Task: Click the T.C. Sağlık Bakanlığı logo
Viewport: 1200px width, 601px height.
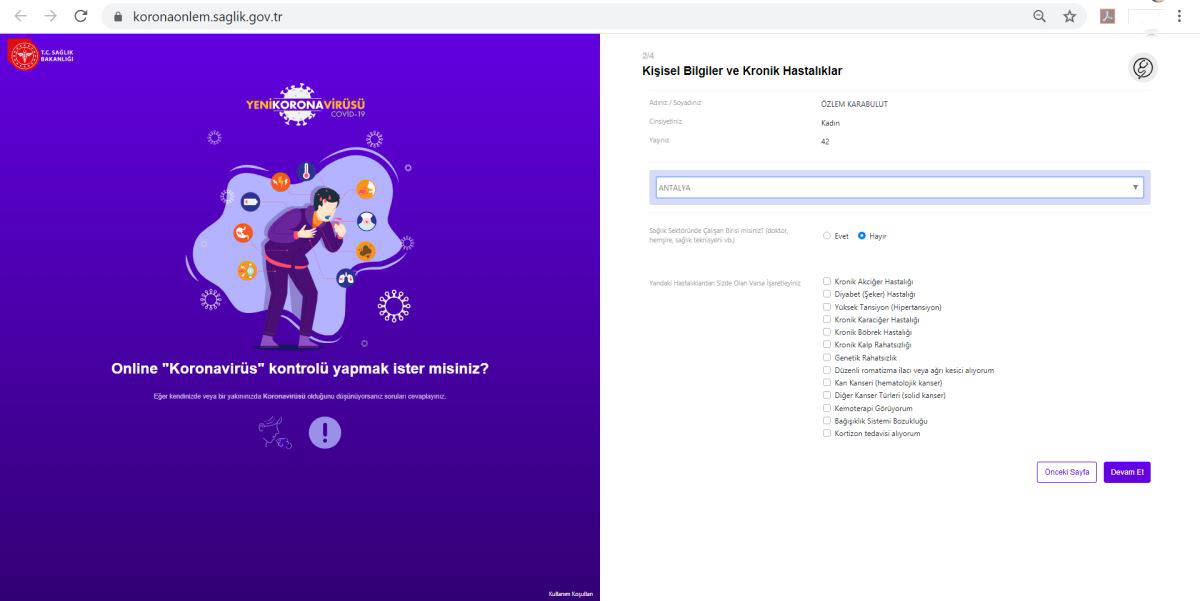Action: tap(40, 54)
